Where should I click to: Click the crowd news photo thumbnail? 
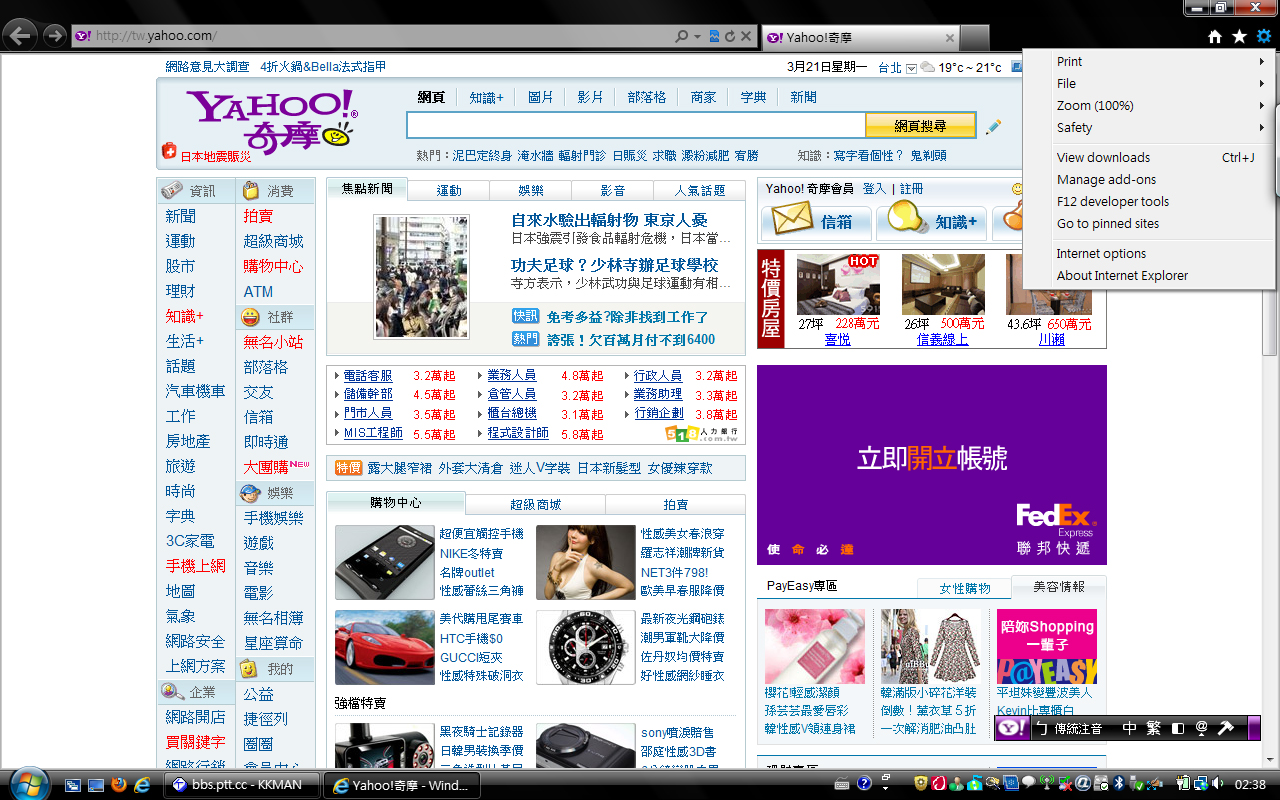pos(421,277)
